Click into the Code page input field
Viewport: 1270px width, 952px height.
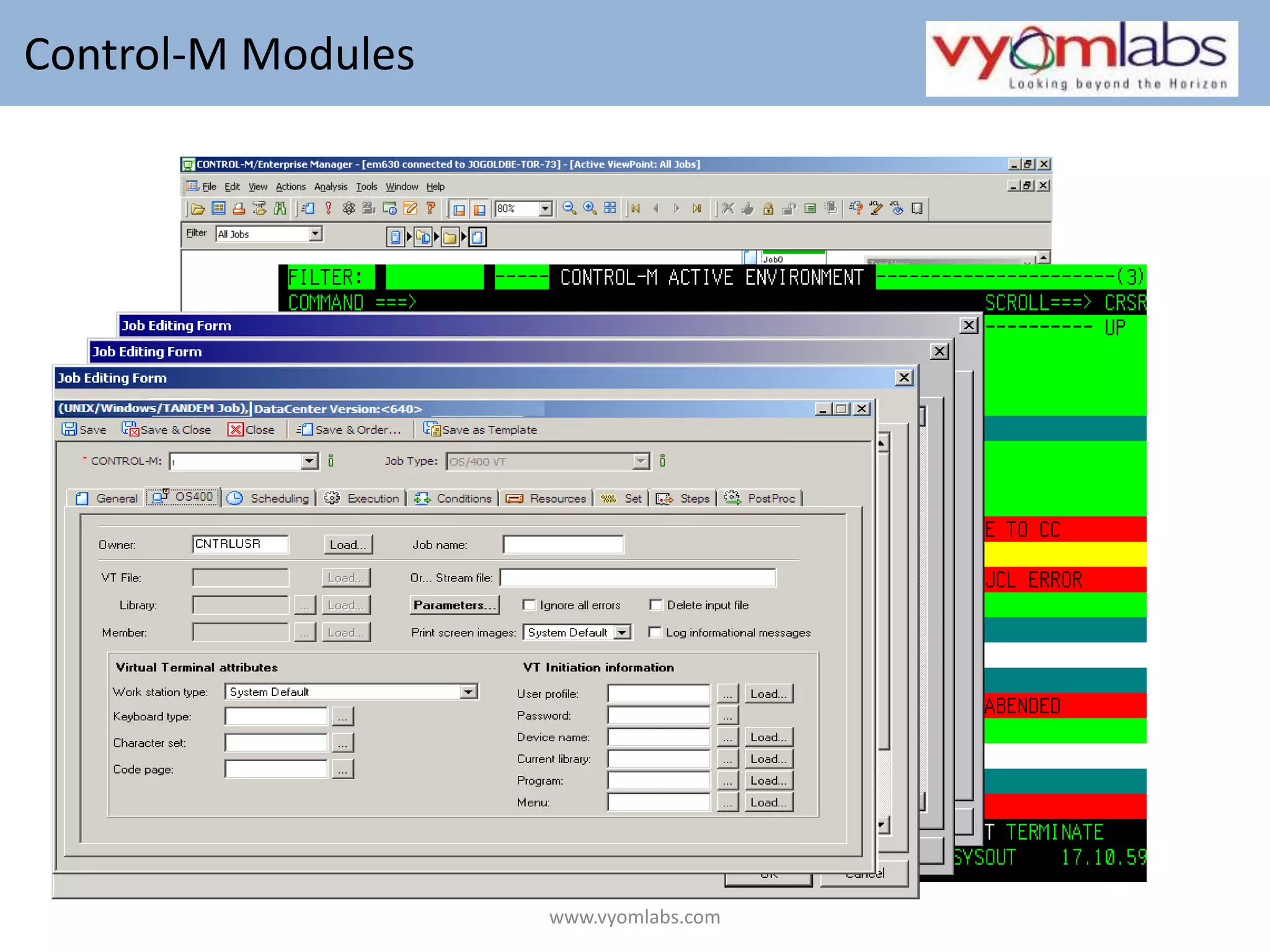point(276,769)
